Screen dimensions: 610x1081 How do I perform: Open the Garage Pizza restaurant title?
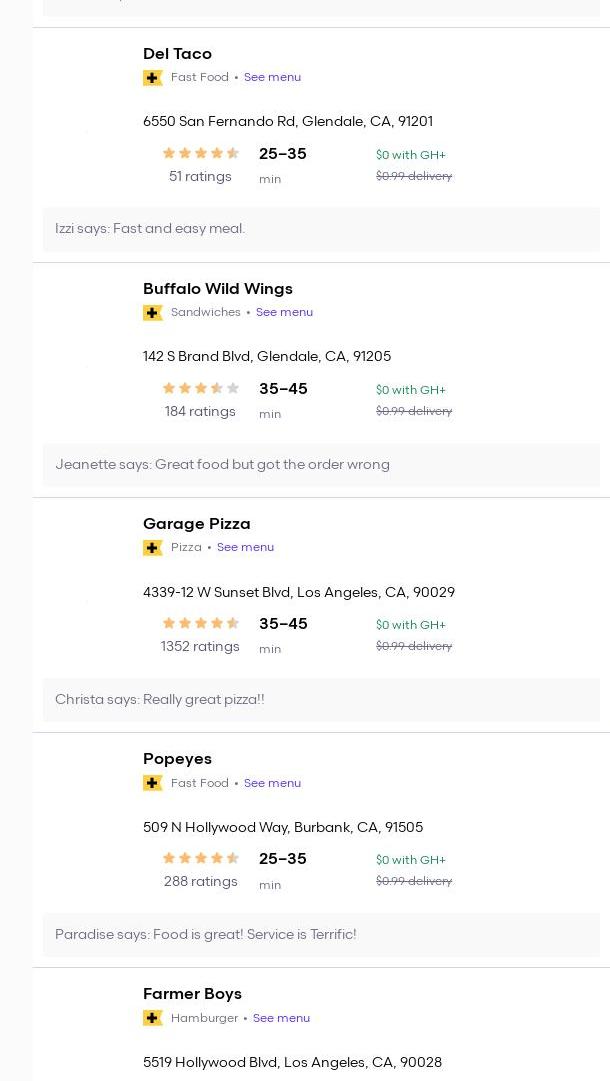tap(196, 524)
